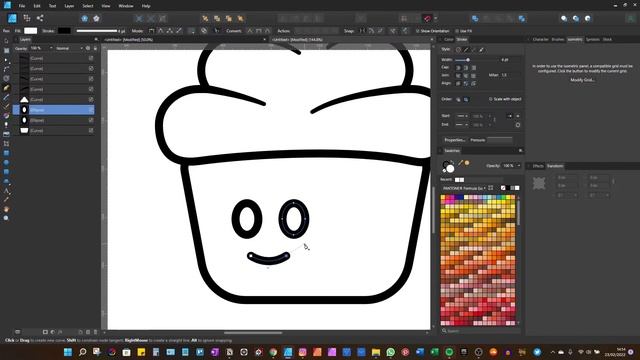Image resolution: width=640 pixels, height=360 pixels.
Task: Click the white Fill color swatch
Action: 31,31
